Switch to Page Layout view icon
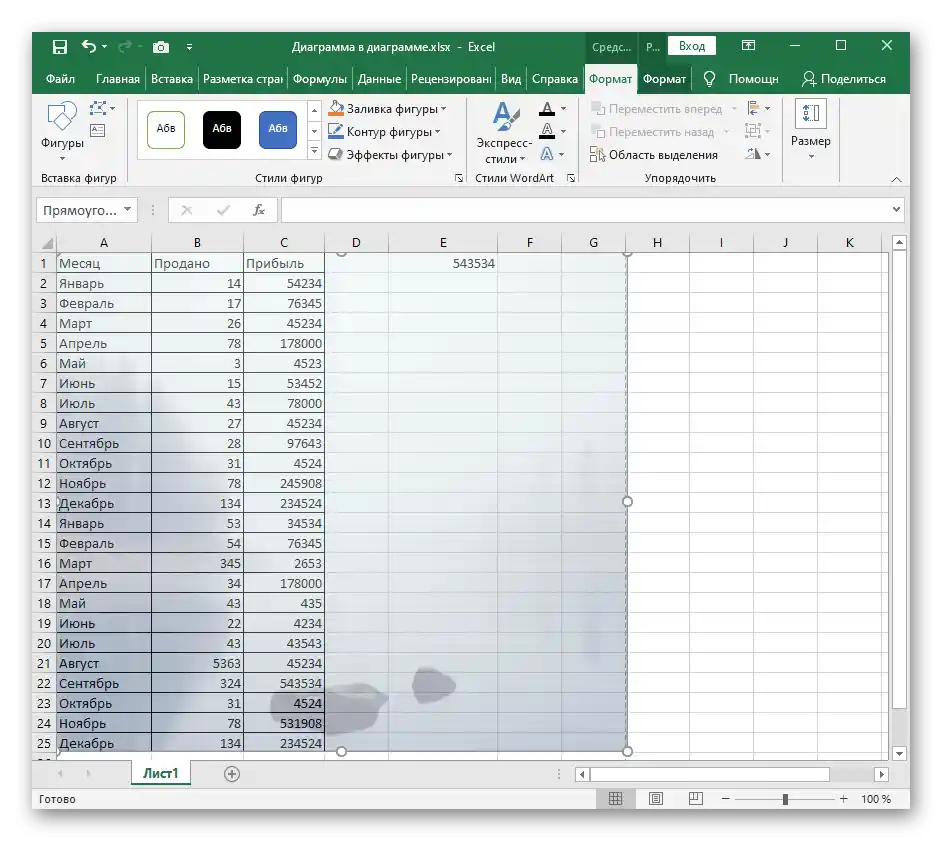The image size is (942, 841). [x=655, y=799]
